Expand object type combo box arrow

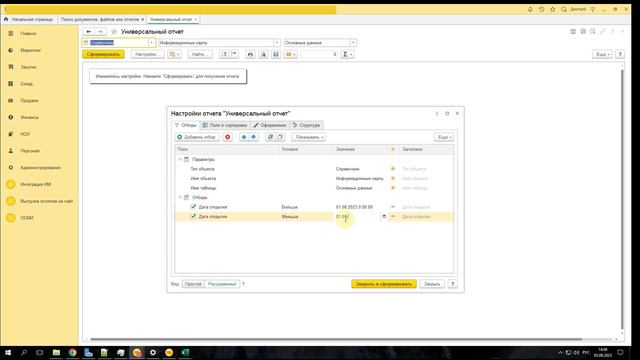coord(151,43)
